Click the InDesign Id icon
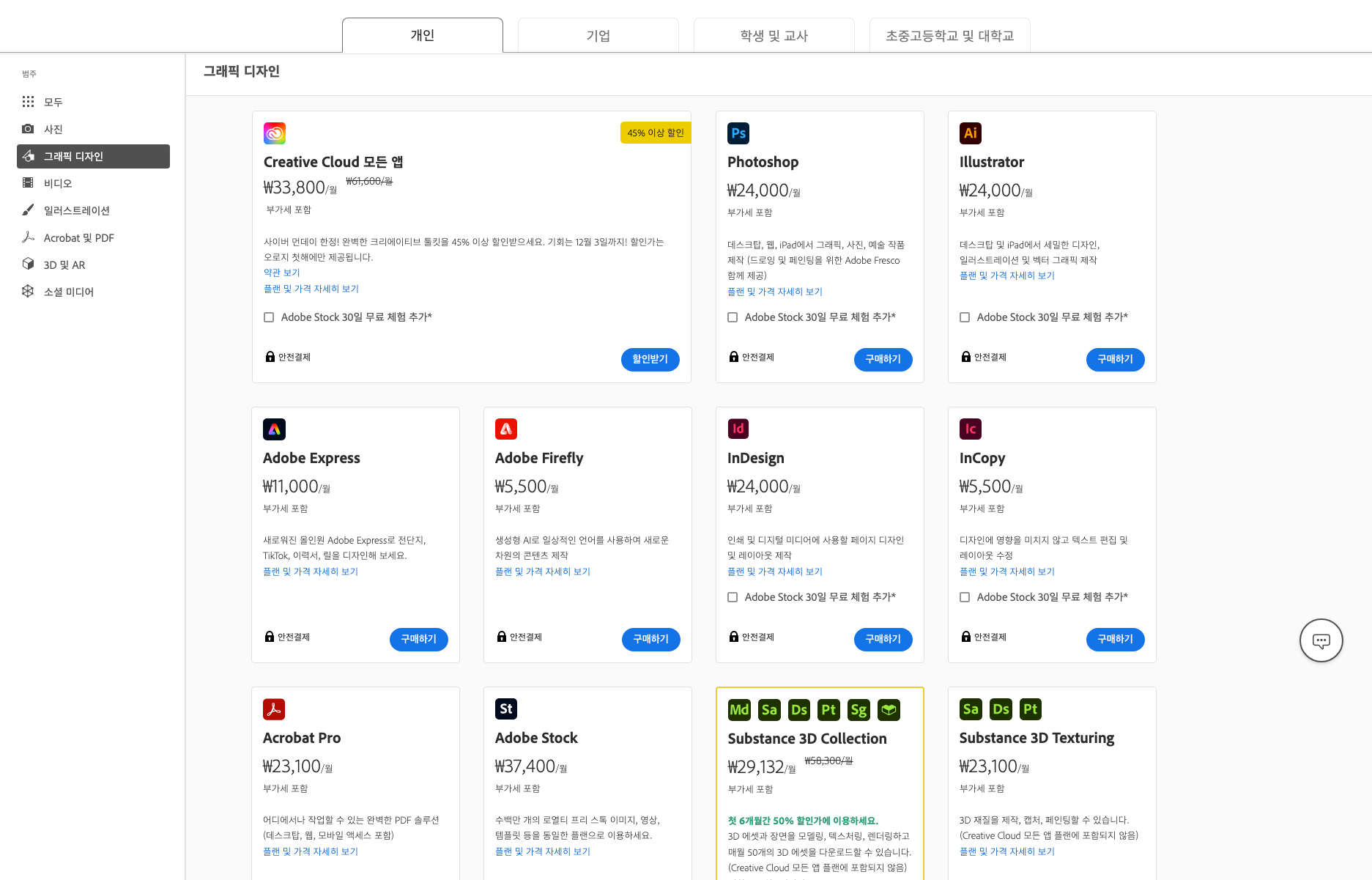 738,429
